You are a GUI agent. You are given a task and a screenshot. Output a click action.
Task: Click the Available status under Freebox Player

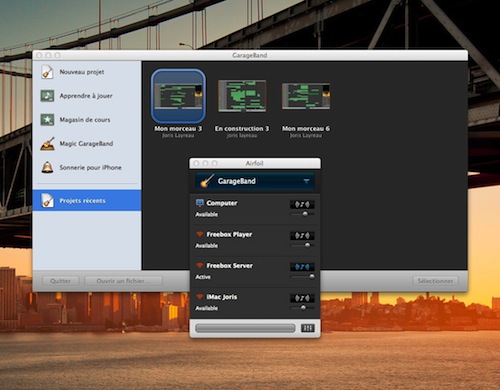[207, 246]
